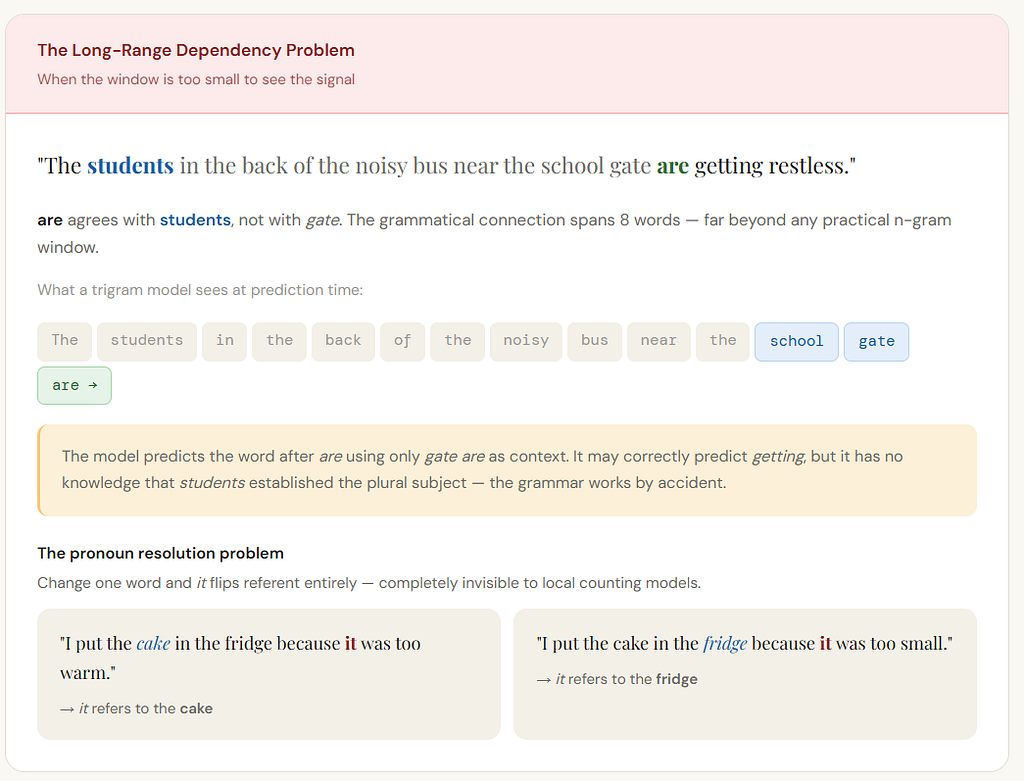The width and height of the screenshot is (1024, 781).
Task: Select the 'students' token chip
Action: [147, 341]
